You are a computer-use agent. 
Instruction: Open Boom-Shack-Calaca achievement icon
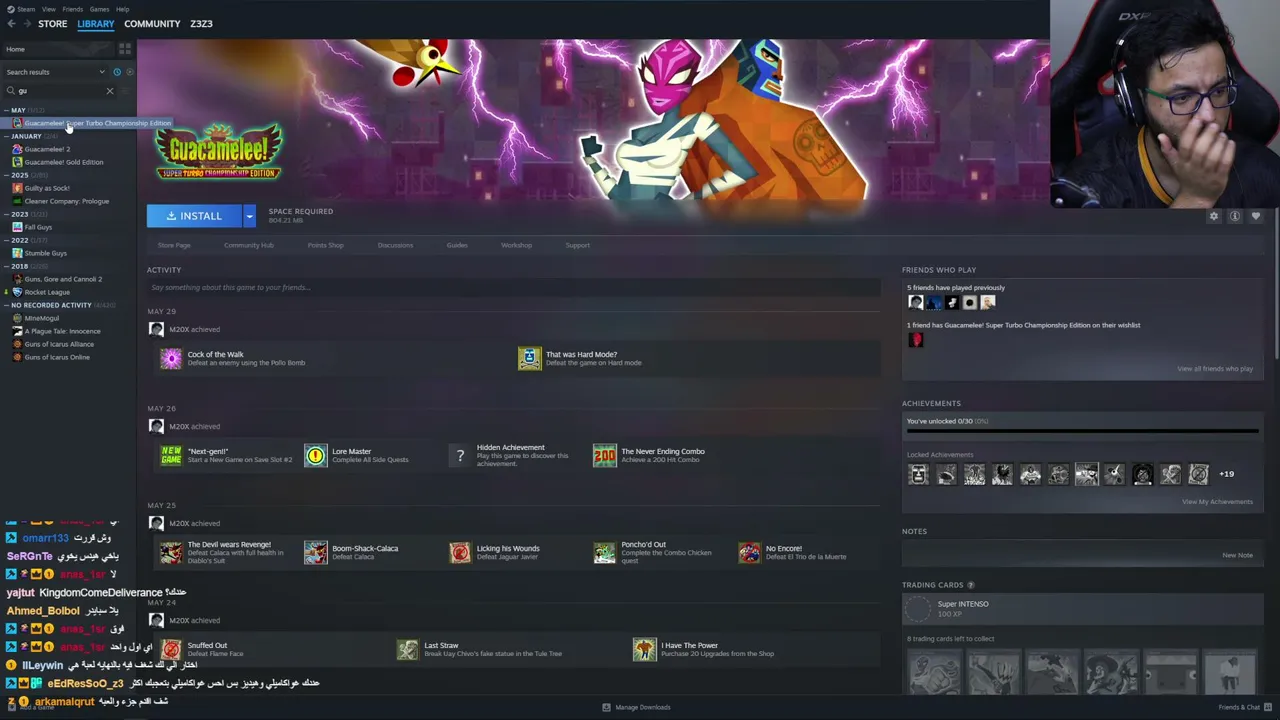coord(315,552)
